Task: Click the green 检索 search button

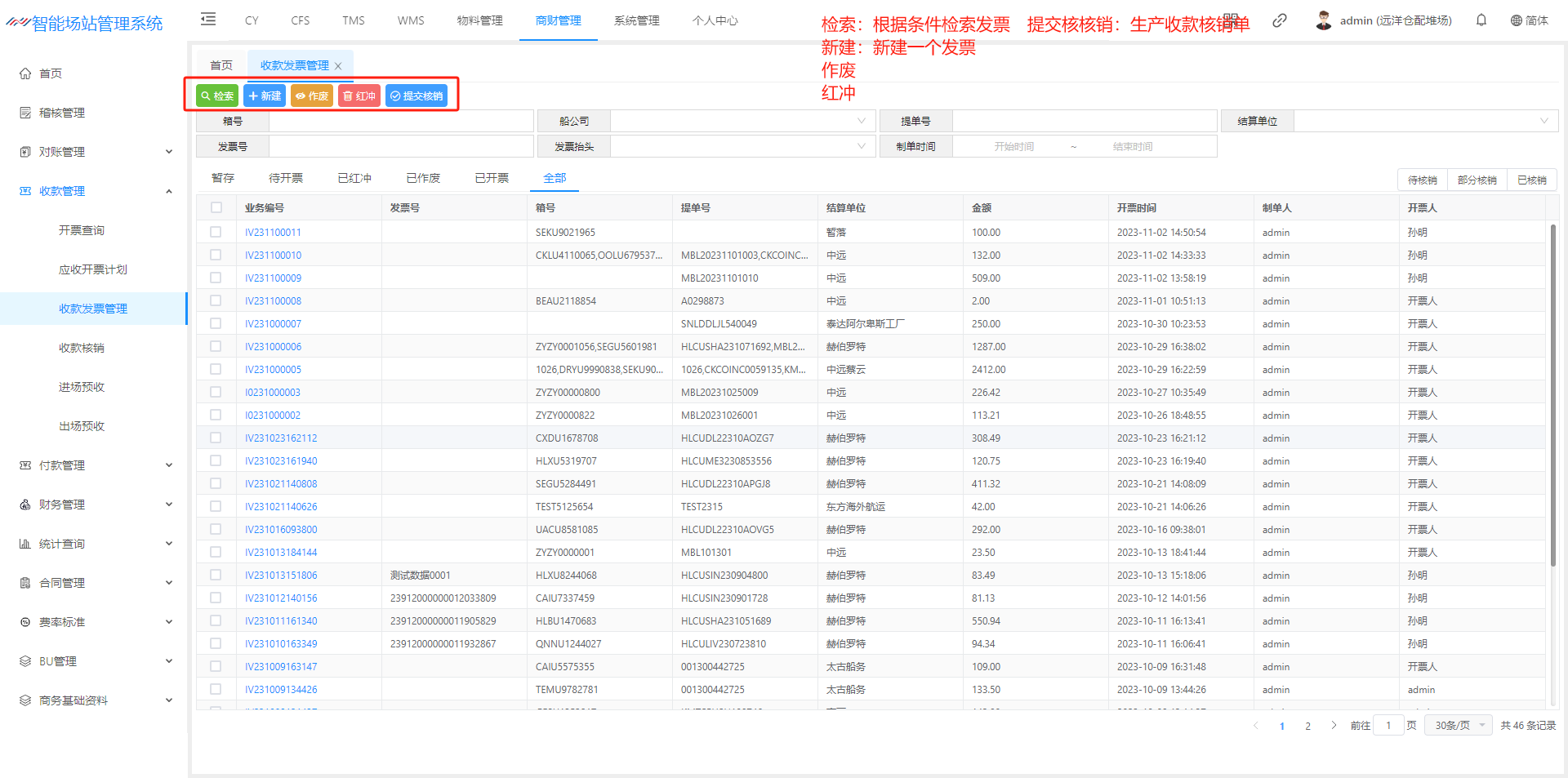Action: pyautogui.click(x=217, y=96)
